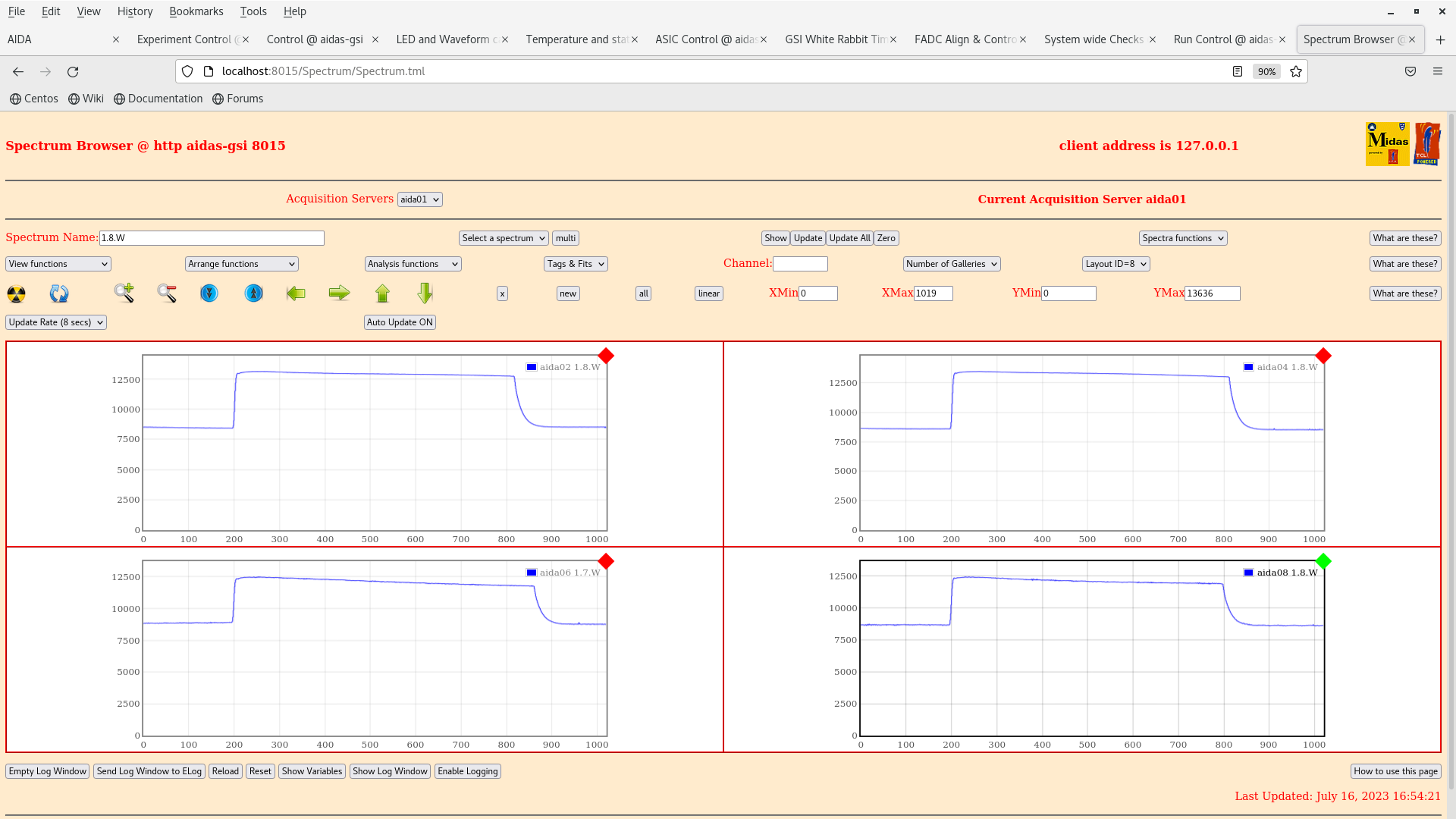Click the blue double down-arrow icon
This screenshot has width=1456, height=819.
click(x=209, y=293)
